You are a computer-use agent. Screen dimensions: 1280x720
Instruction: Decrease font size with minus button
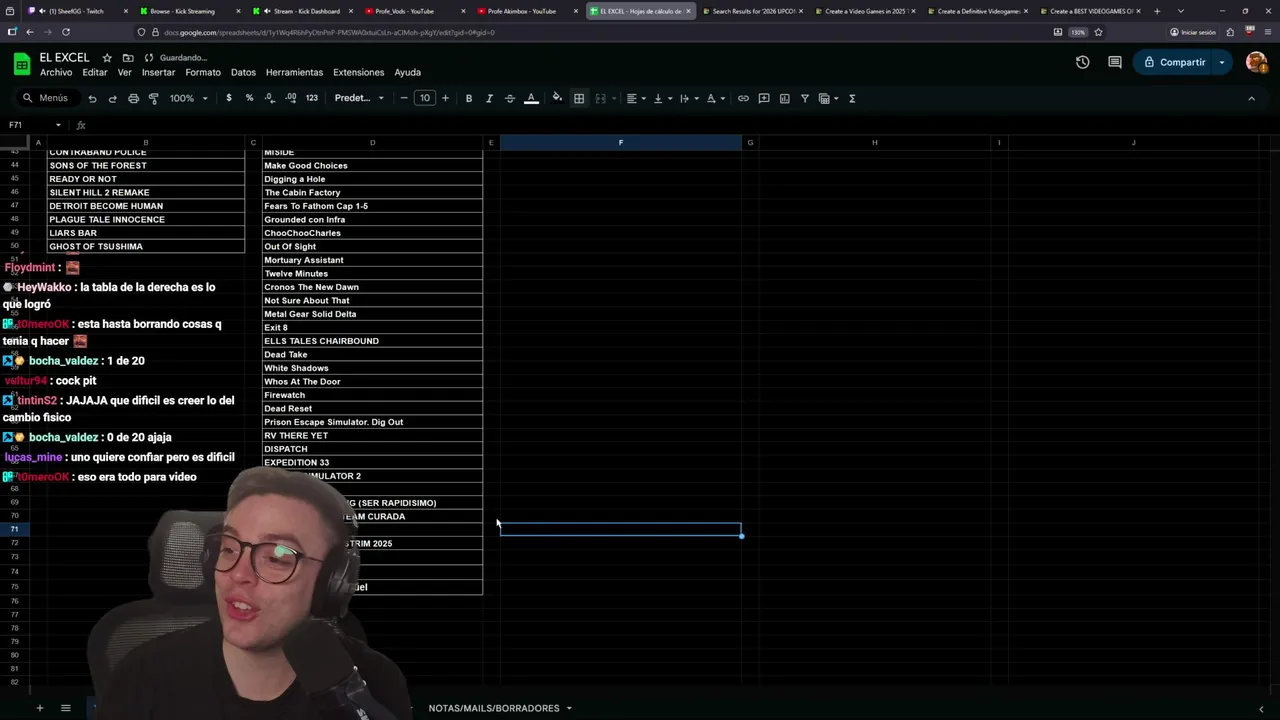(x=404, y=98)
